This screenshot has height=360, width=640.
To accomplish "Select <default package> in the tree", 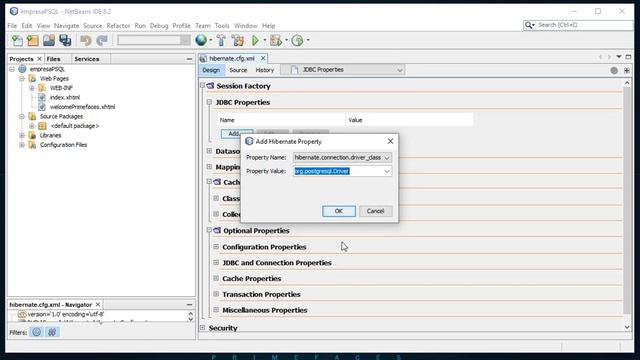I will coord(74,126).
